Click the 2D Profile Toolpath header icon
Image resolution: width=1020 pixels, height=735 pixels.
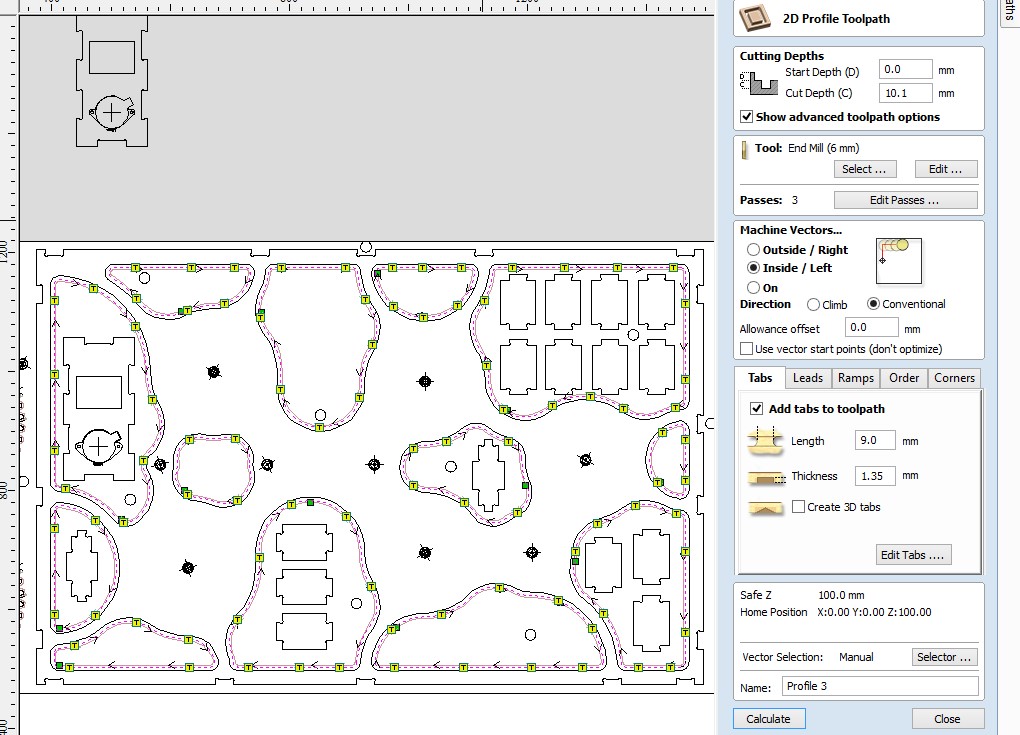[755, 17]
